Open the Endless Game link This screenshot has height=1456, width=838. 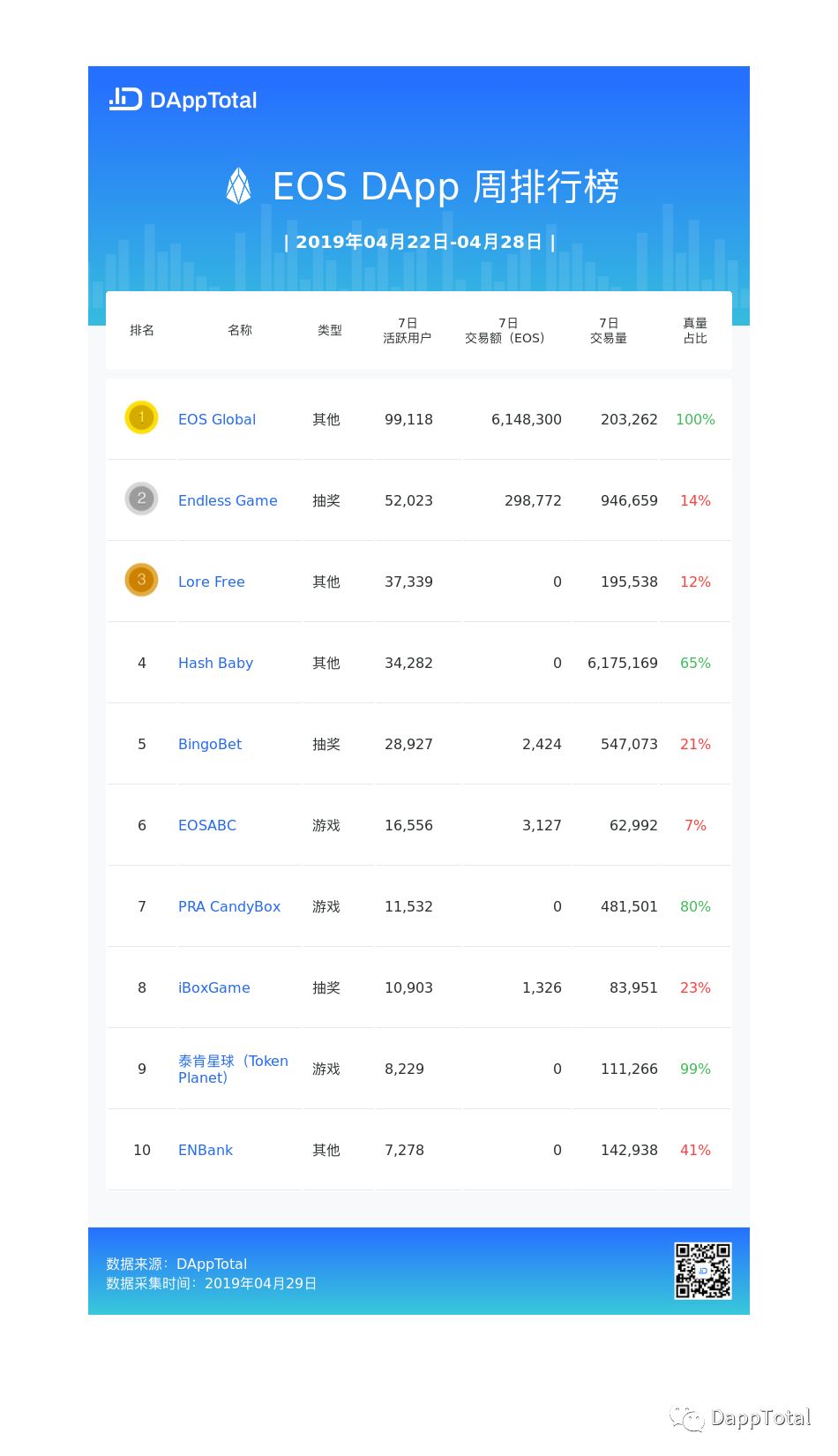(x=228, y=500)
